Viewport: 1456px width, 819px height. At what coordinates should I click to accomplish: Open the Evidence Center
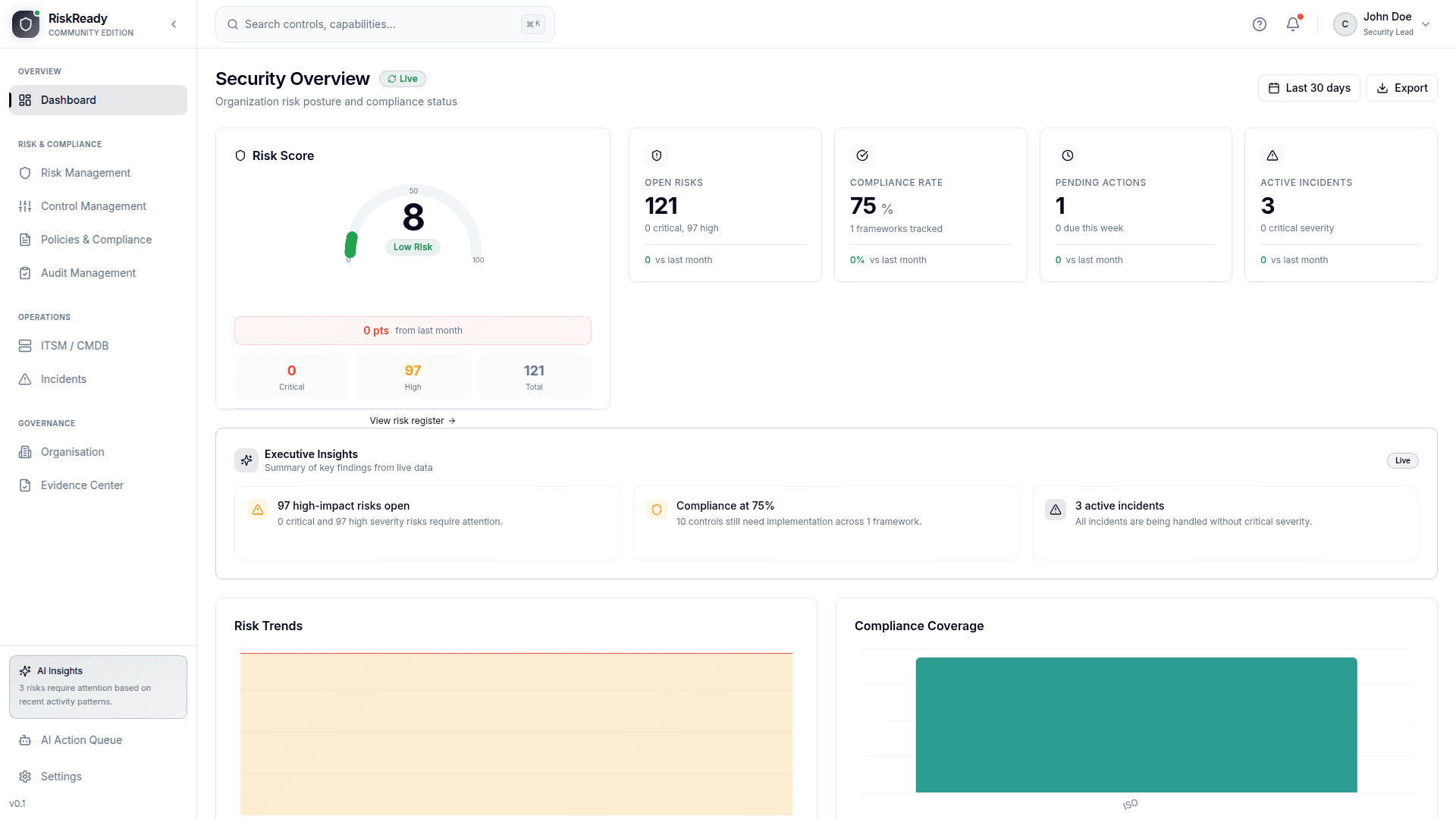82,485
